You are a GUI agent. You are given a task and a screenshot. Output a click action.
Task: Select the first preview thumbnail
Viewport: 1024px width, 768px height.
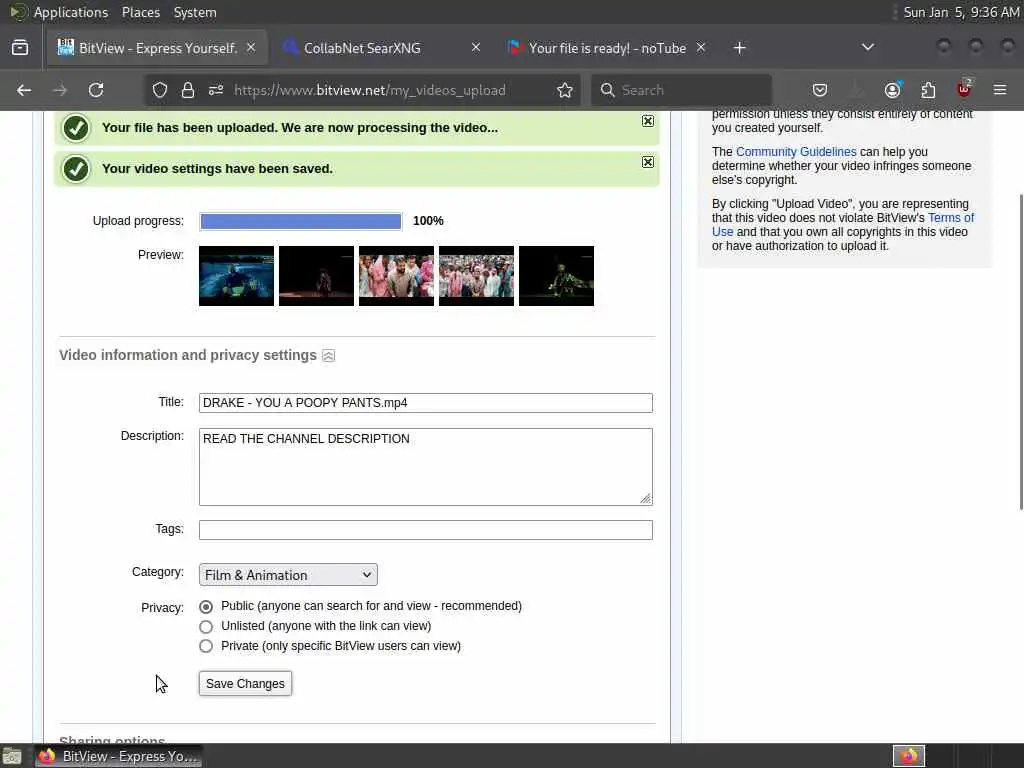pos(236,276)
